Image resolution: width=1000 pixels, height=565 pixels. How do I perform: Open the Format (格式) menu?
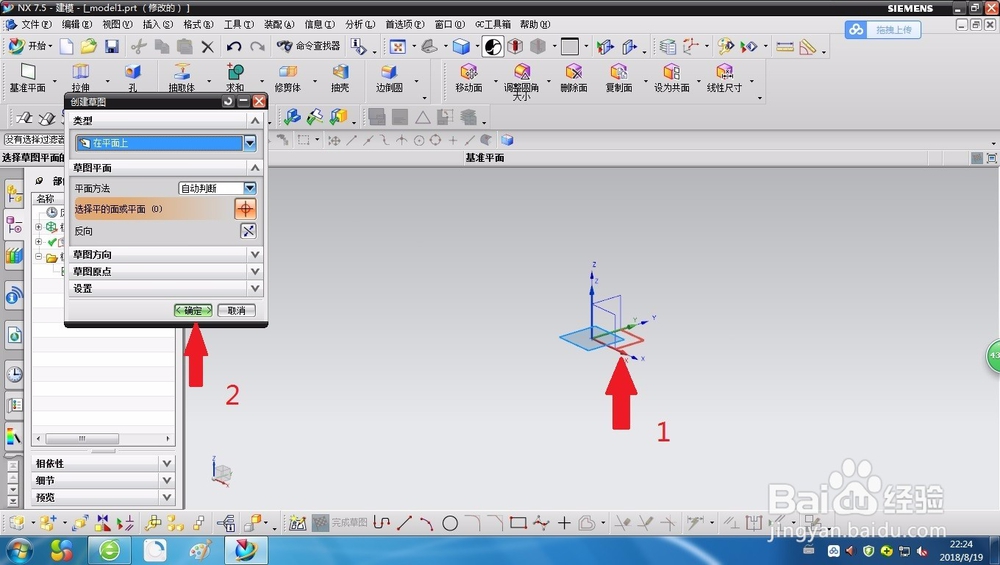click(198, 24)
